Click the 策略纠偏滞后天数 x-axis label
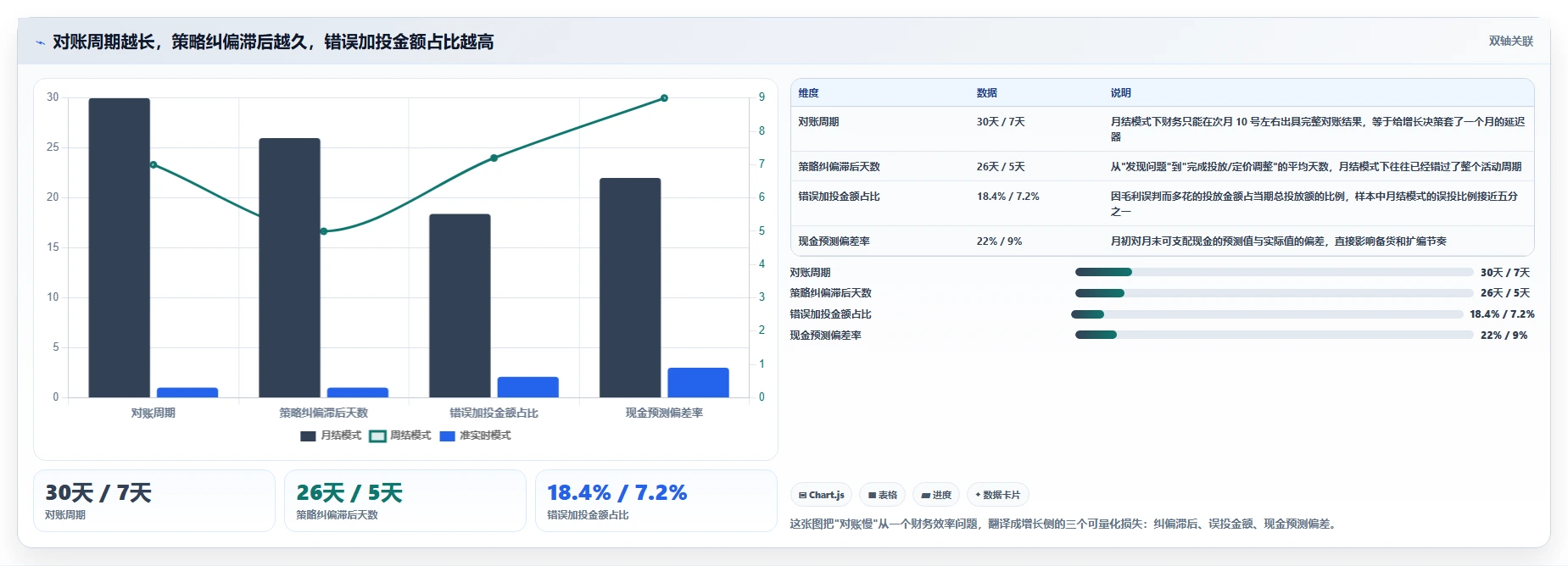Screen dimensions: 1568x566 (323, 413)
